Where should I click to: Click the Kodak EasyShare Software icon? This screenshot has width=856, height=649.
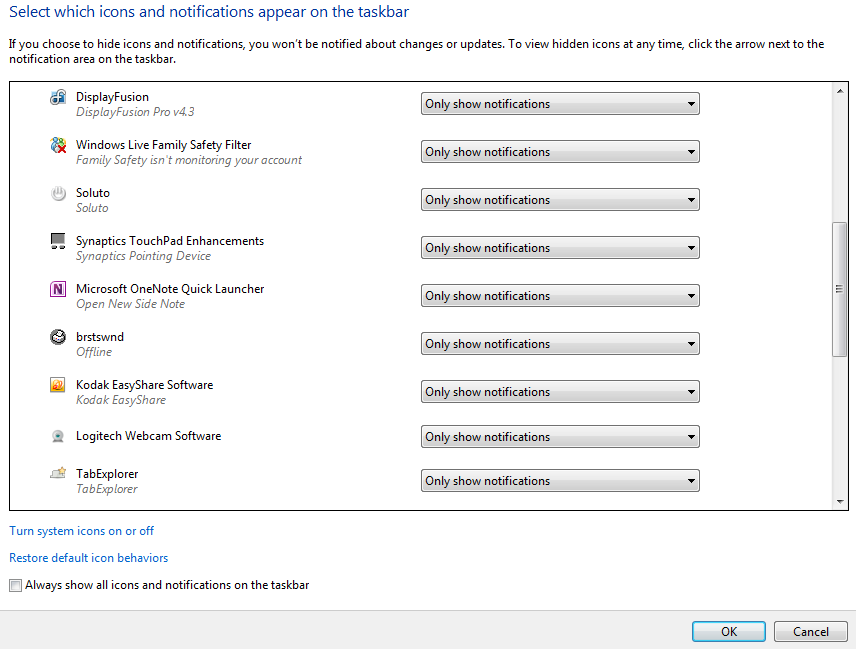coord(58,385)
